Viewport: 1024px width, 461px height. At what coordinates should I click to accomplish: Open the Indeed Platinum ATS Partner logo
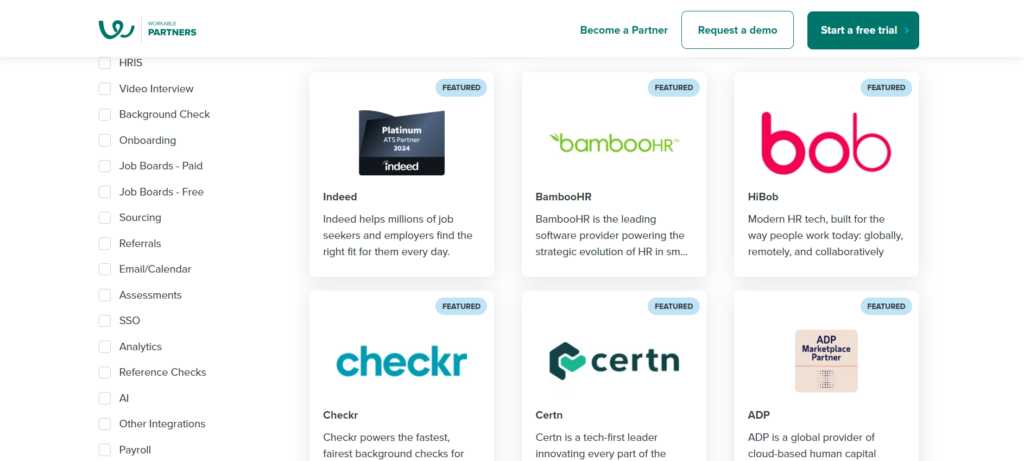[x=402, y=142]
